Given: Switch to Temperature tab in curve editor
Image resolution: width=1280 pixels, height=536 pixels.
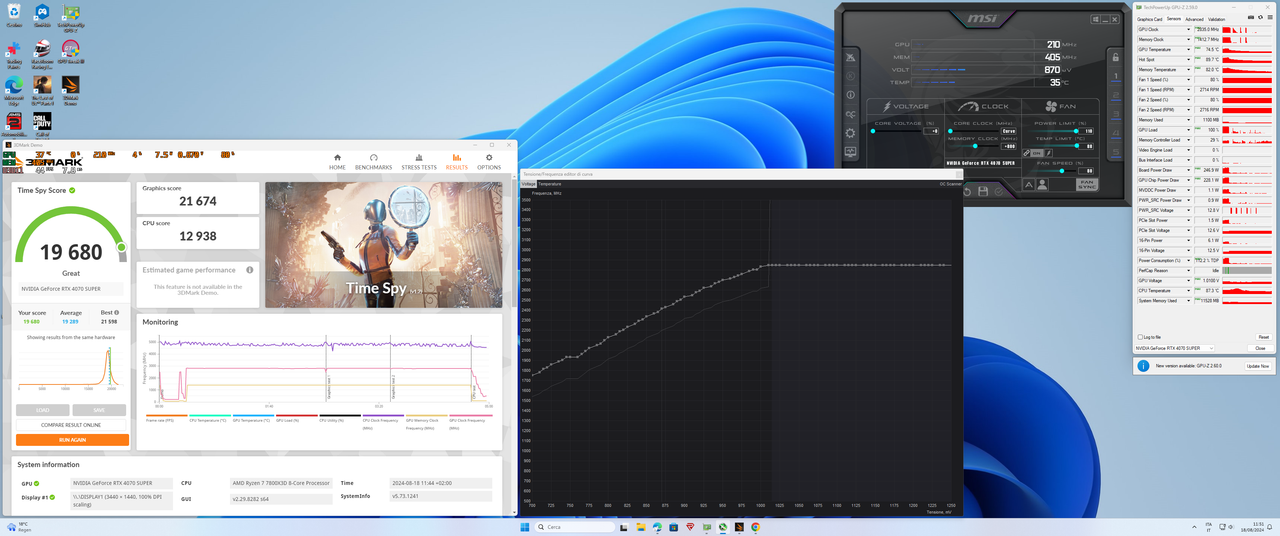Looking at the screenshot, I should 550,184.
